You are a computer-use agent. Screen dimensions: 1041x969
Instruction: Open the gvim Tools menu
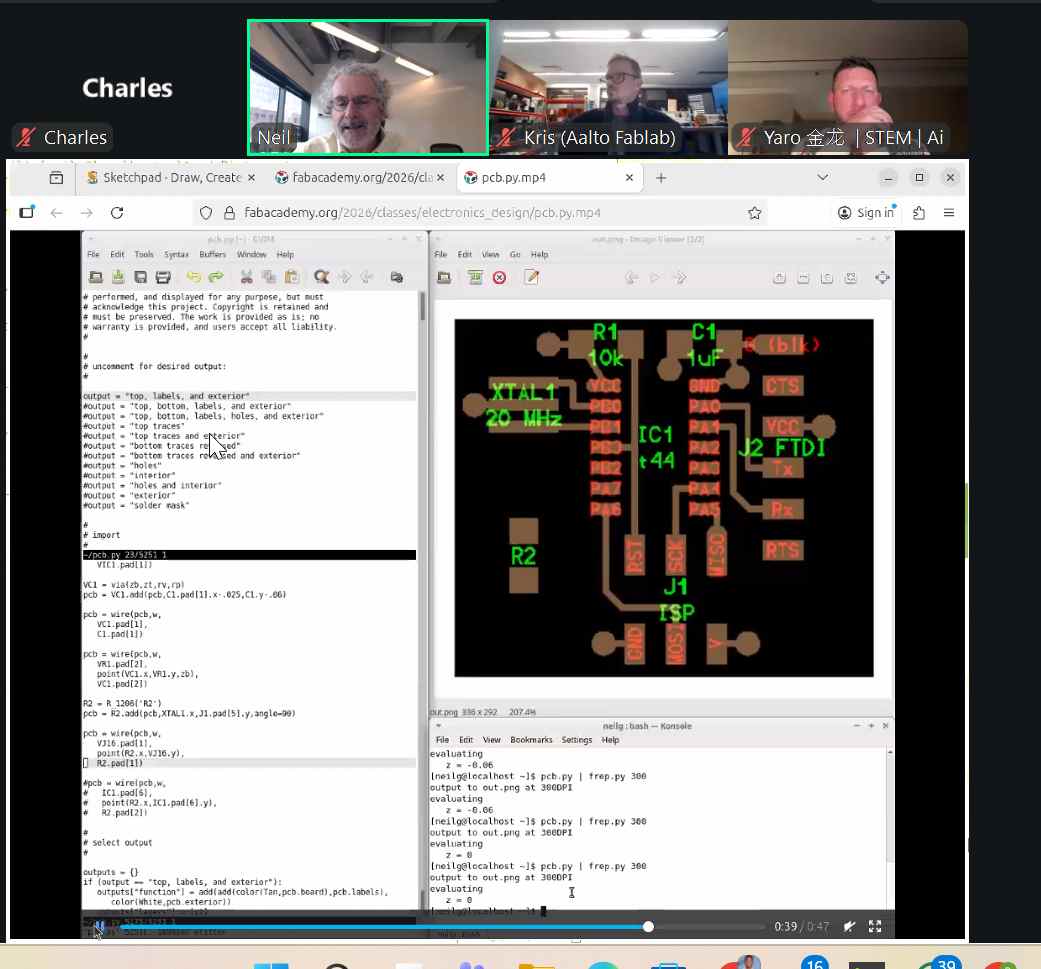143,254
